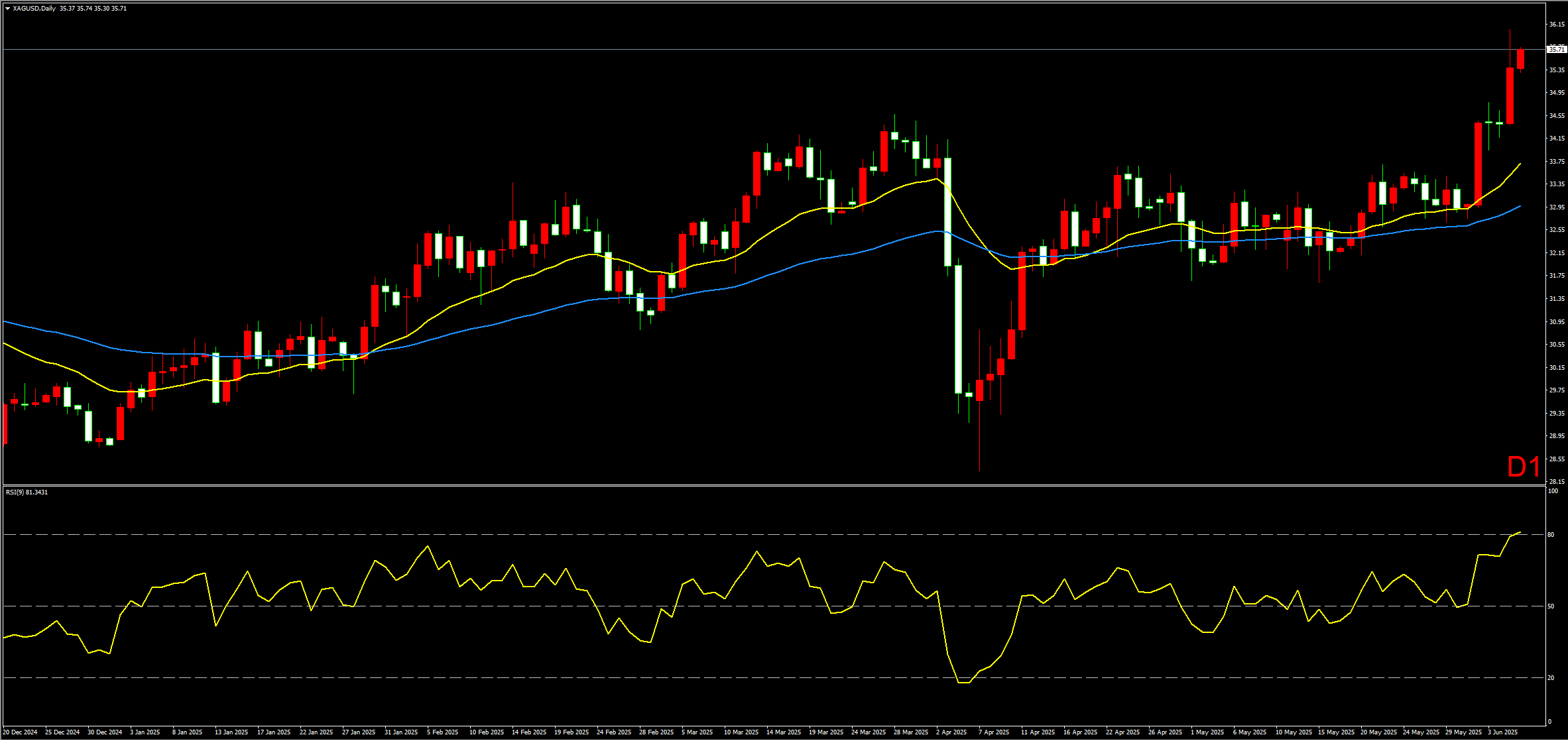1568x741 pixels.
Task: Select the red D1 timeframe label
Action: 1524,467
